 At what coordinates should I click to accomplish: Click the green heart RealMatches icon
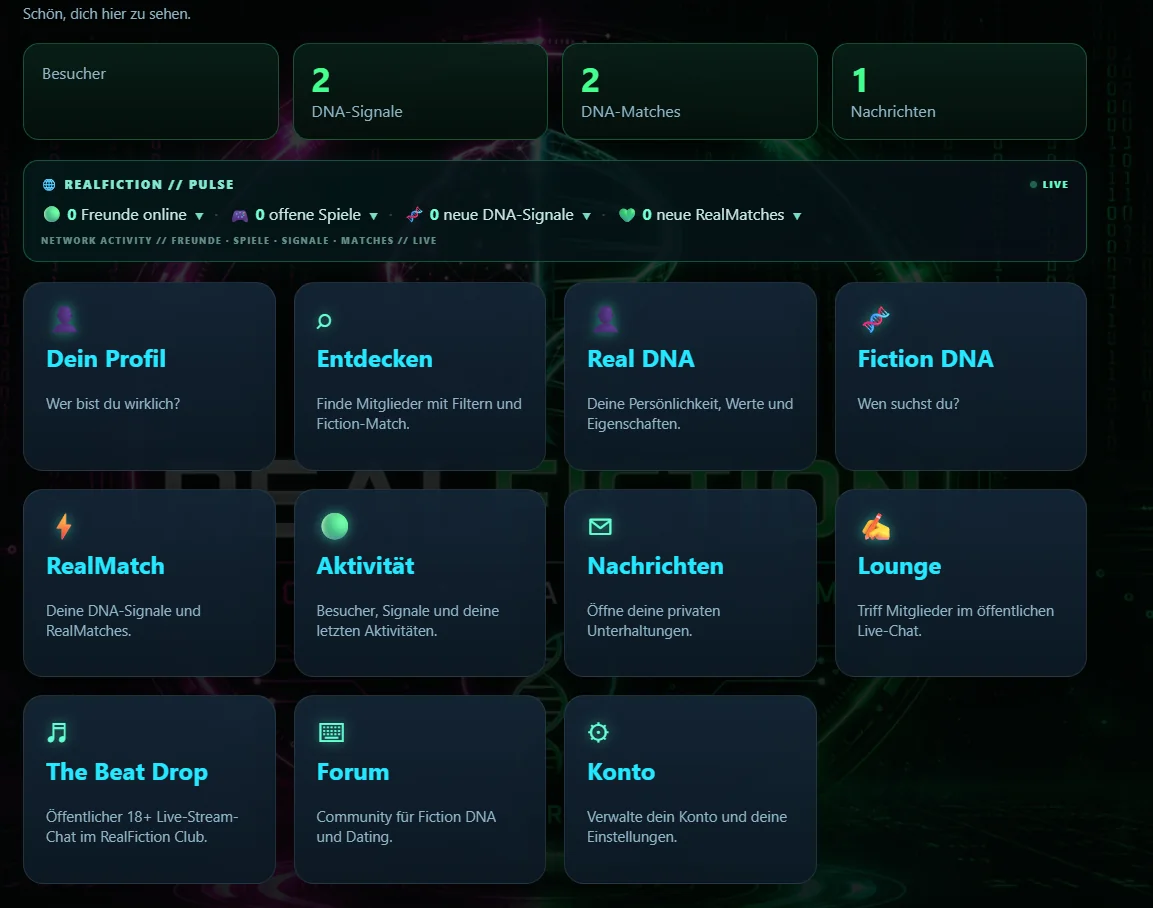coord(627,215)
